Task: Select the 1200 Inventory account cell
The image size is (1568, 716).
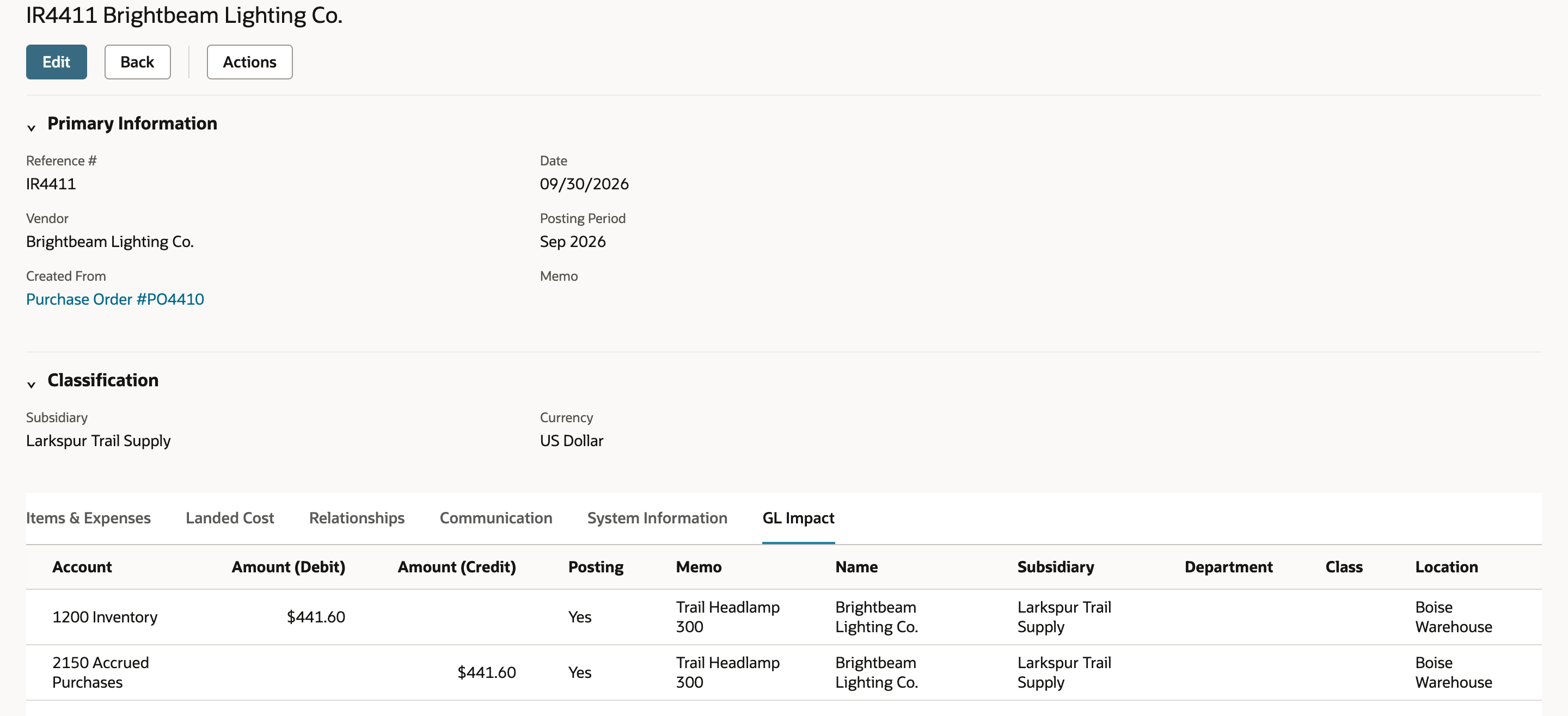Action: (105, 617)
